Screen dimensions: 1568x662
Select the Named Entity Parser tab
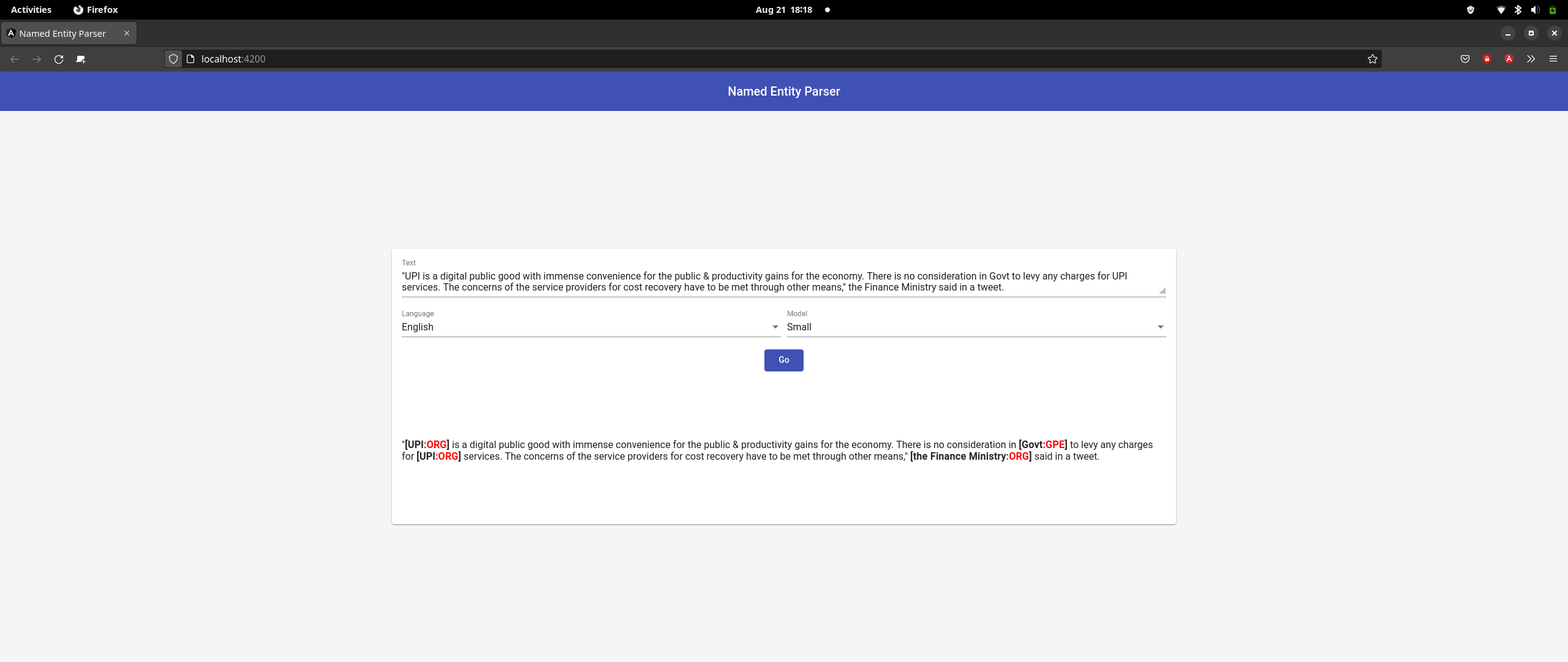[62, 34]
